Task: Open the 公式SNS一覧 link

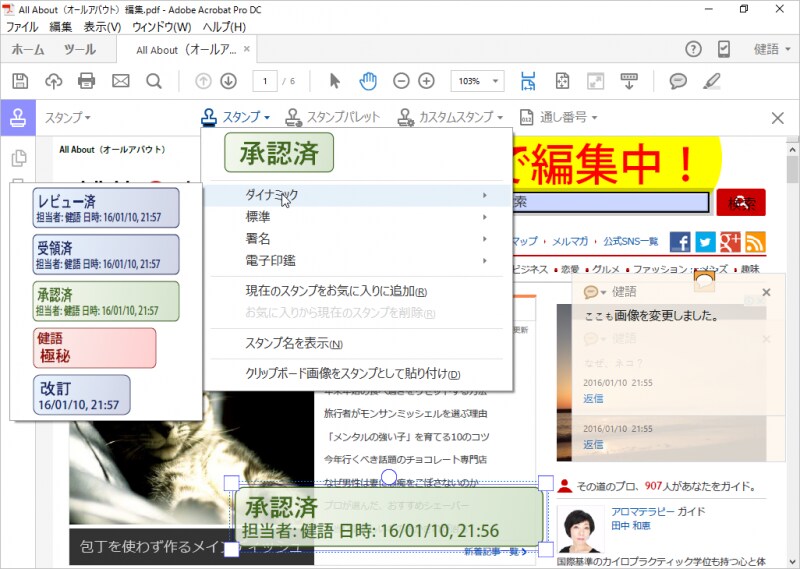Action: 631,241
